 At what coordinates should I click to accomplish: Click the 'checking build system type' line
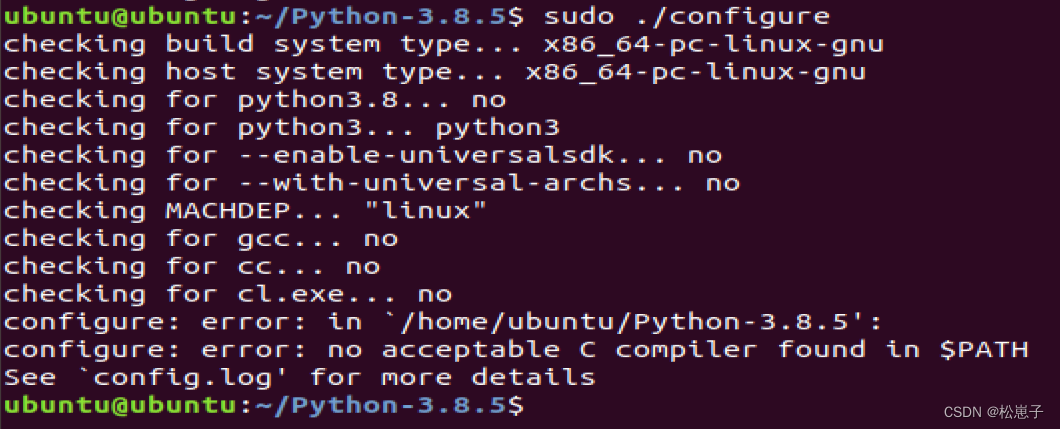click(443, 45)
